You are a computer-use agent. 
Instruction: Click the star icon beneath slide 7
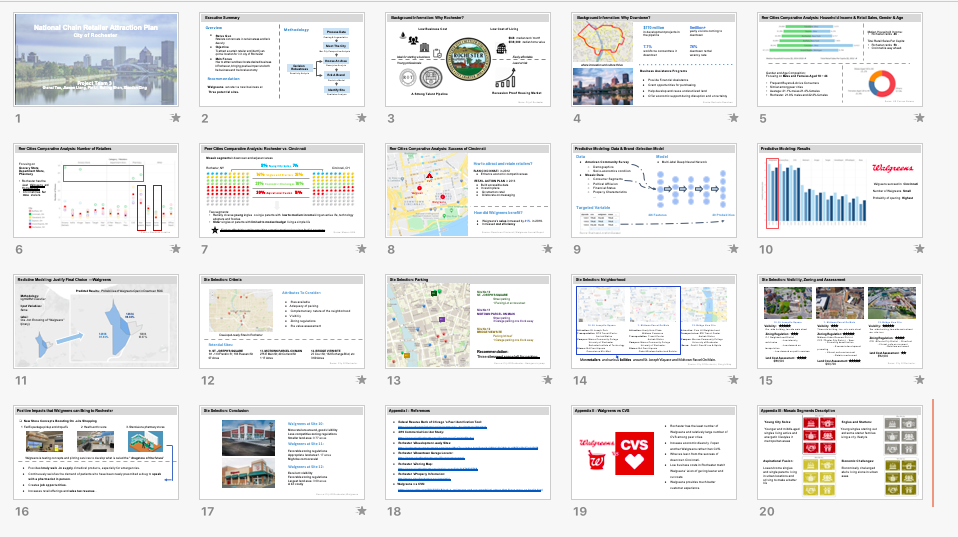point(362,249)
